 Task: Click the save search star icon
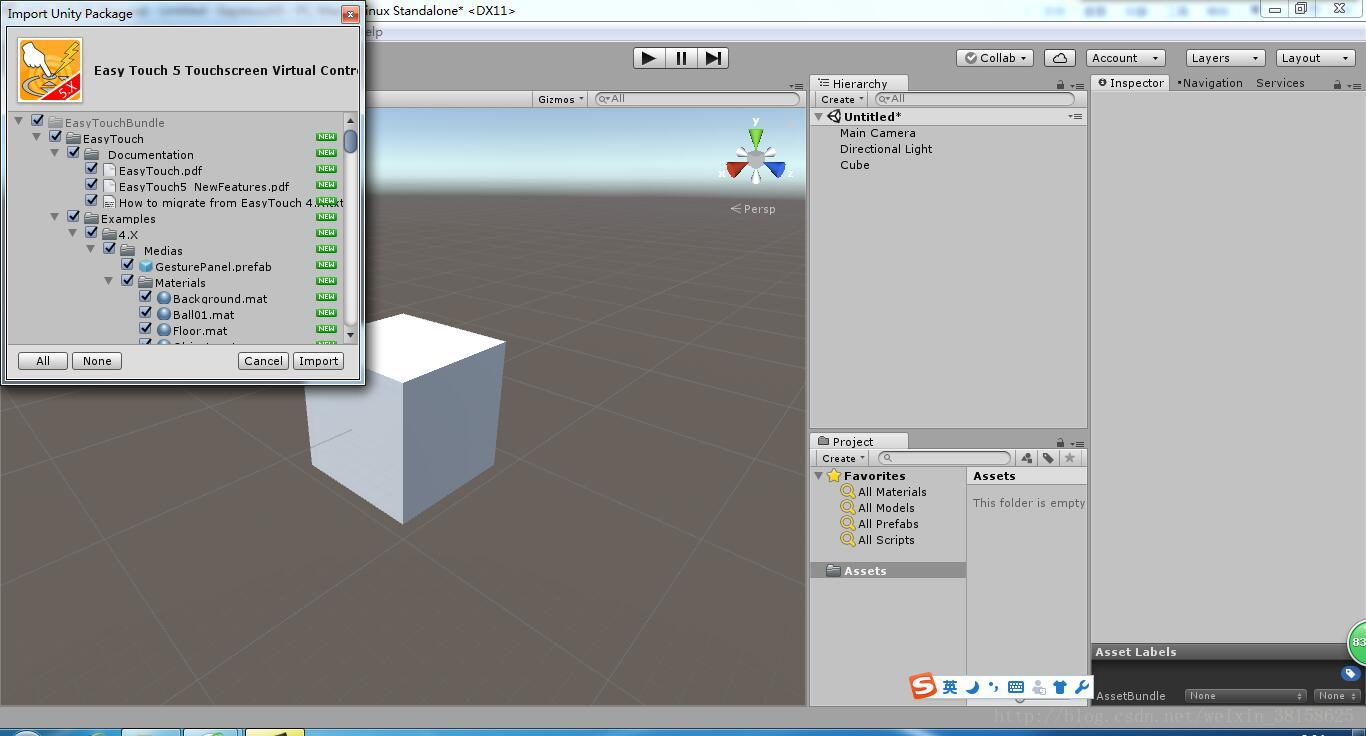pos(1070,458)
